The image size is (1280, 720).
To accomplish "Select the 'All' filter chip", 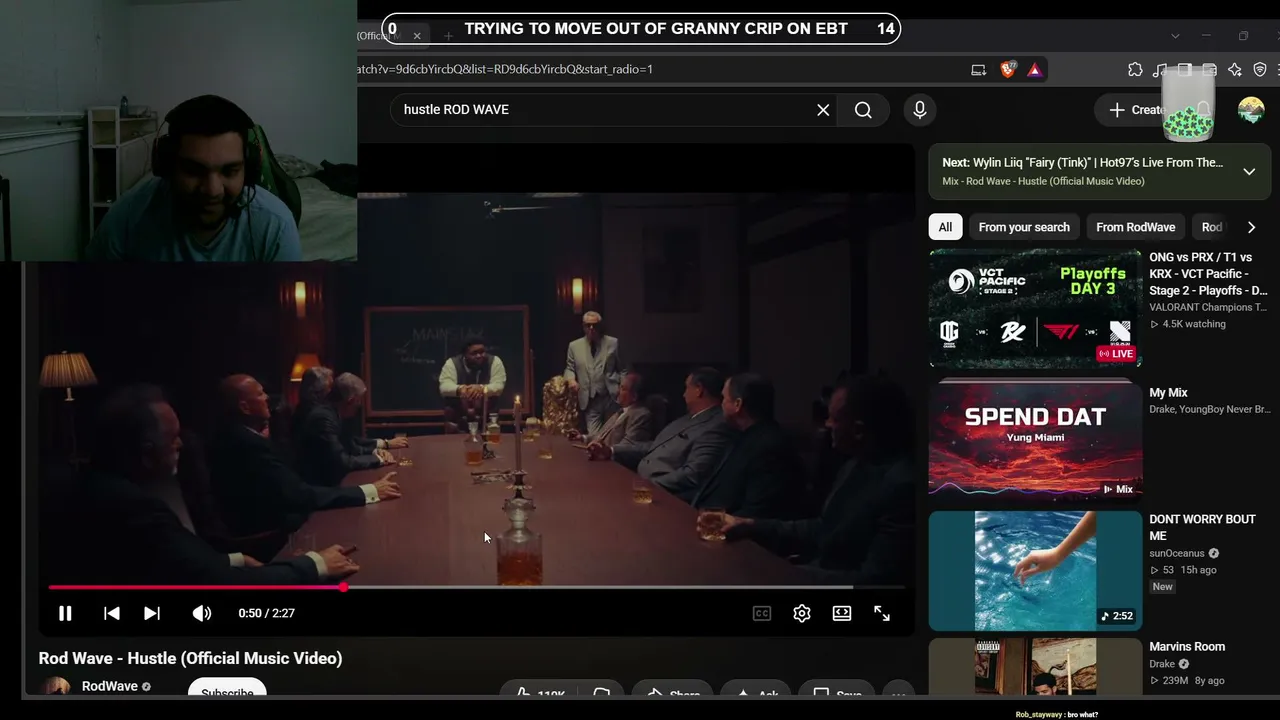I will pos(945,227).
